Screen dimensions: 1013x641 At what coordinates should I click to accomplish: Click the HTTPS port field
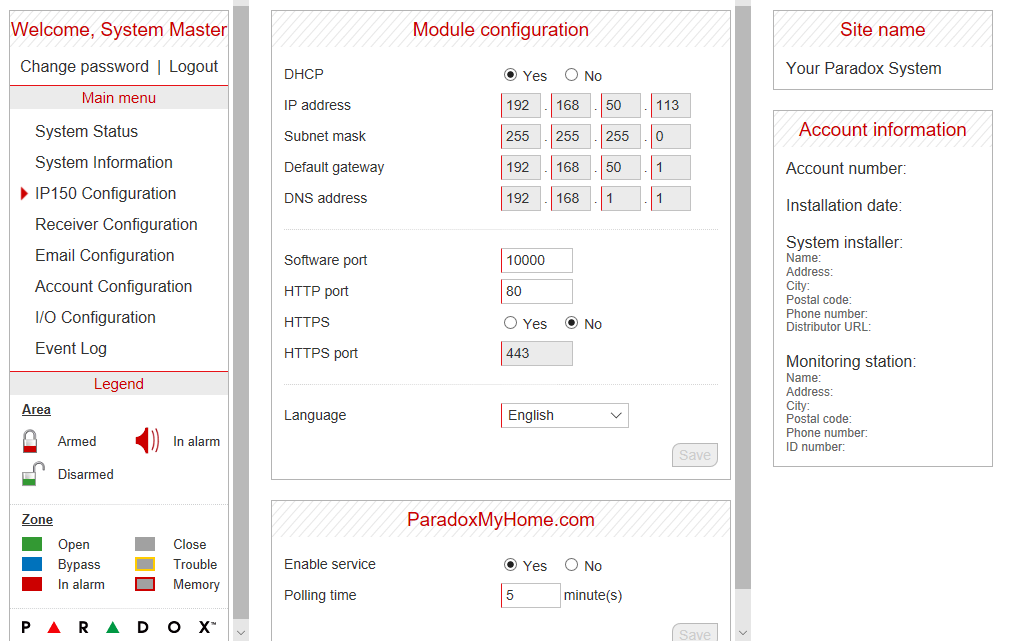tap(537, 353)
